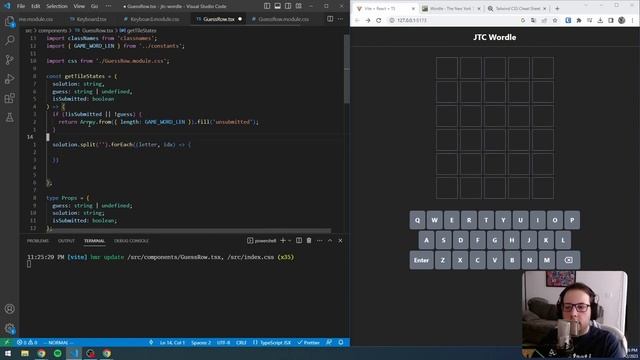This screenshot has height=360, width=640.
Task: Click the Q key on Wordle keyboard
Action: (x=417, y=220)
